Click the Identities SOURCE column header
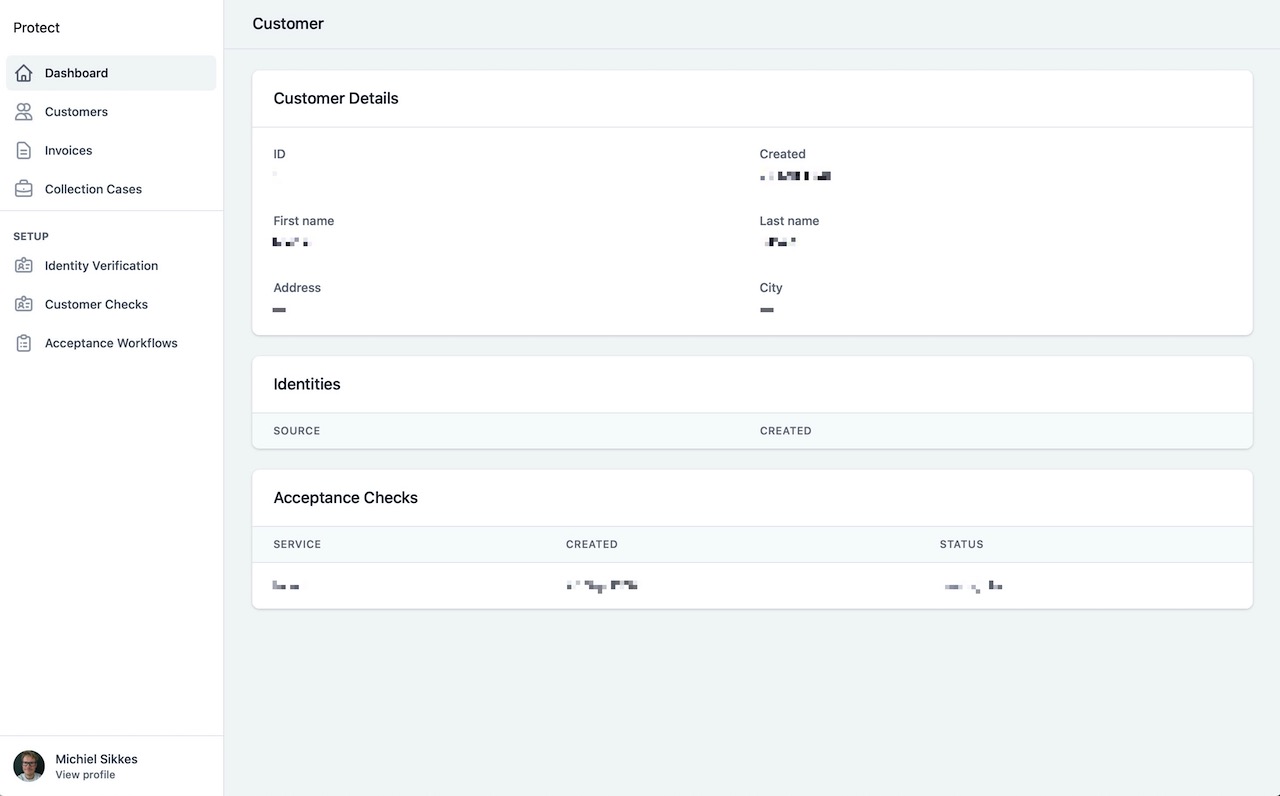Viewport: 1280px width, 796px height. pos(297,431)
